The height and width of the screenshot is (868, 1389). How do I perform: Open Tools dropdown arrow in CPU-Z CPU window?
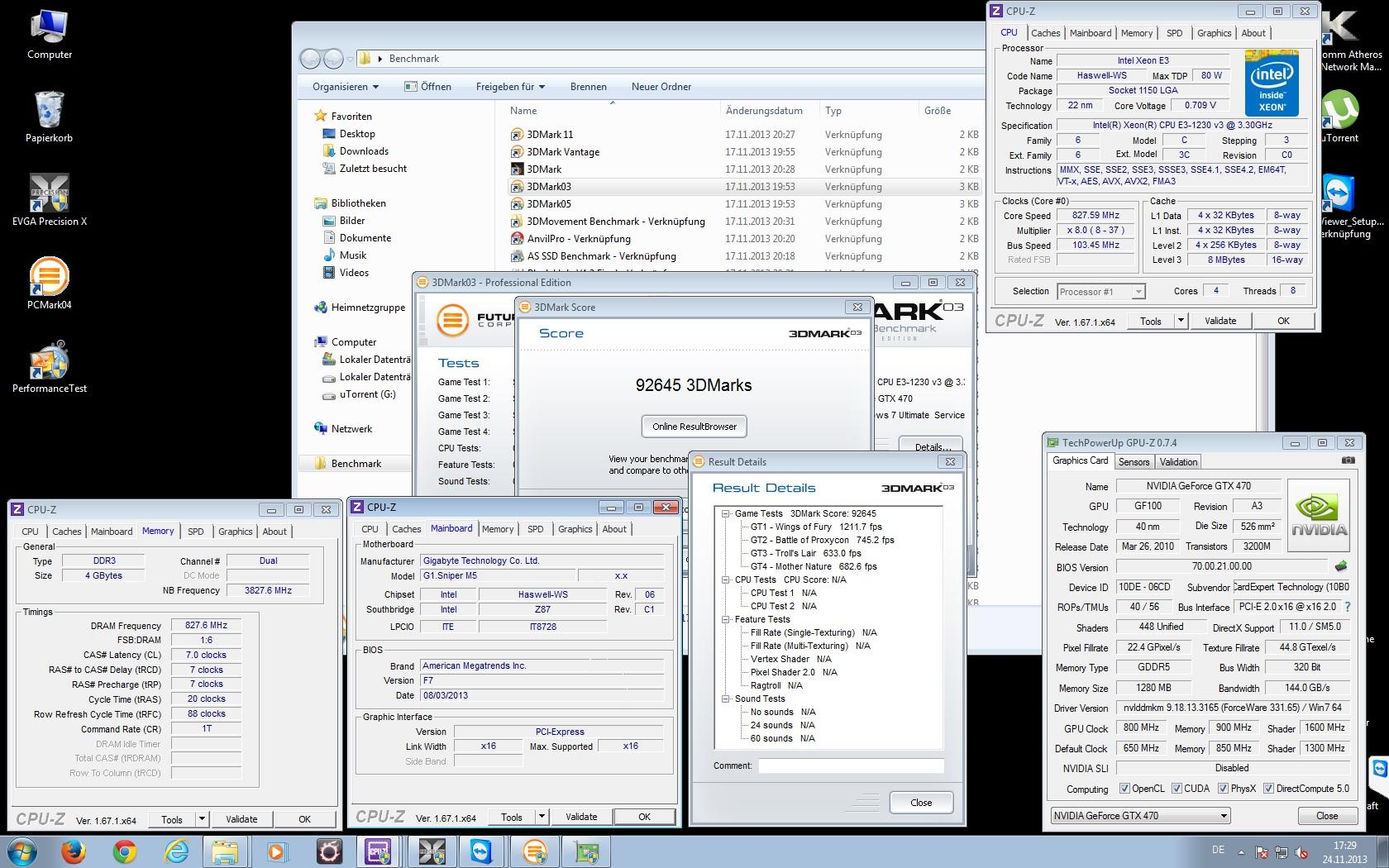pos(1180,321)
